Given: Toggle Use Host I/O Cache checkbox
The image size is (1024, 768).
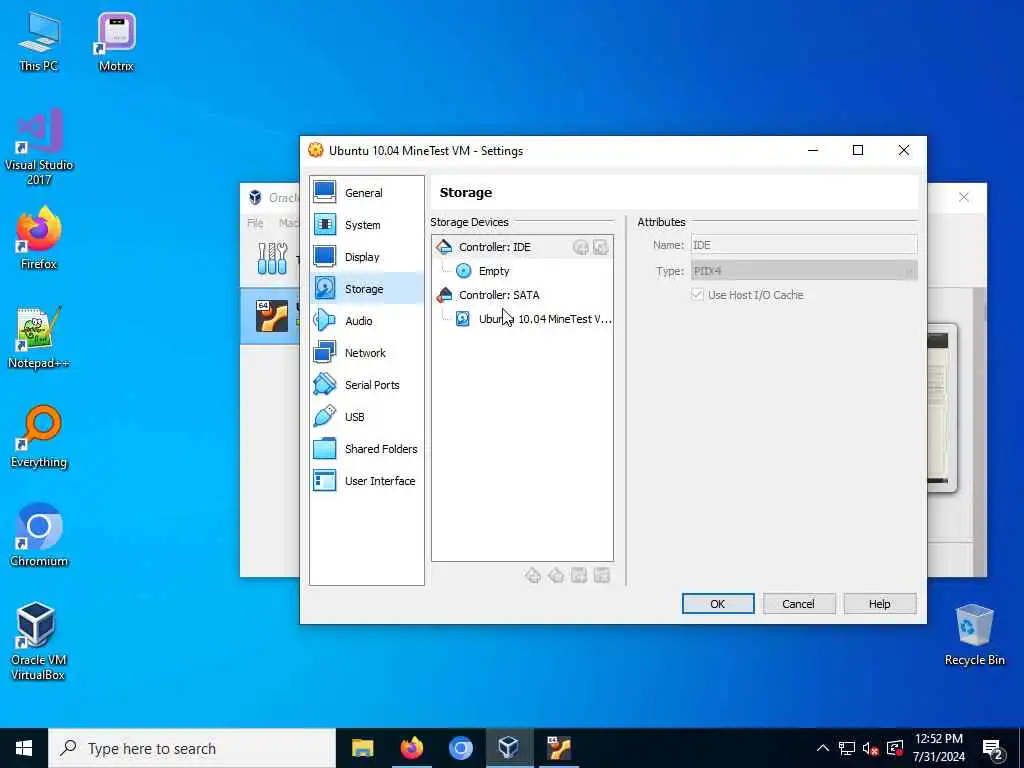Looking at the screenshot, I should (697, 295).
